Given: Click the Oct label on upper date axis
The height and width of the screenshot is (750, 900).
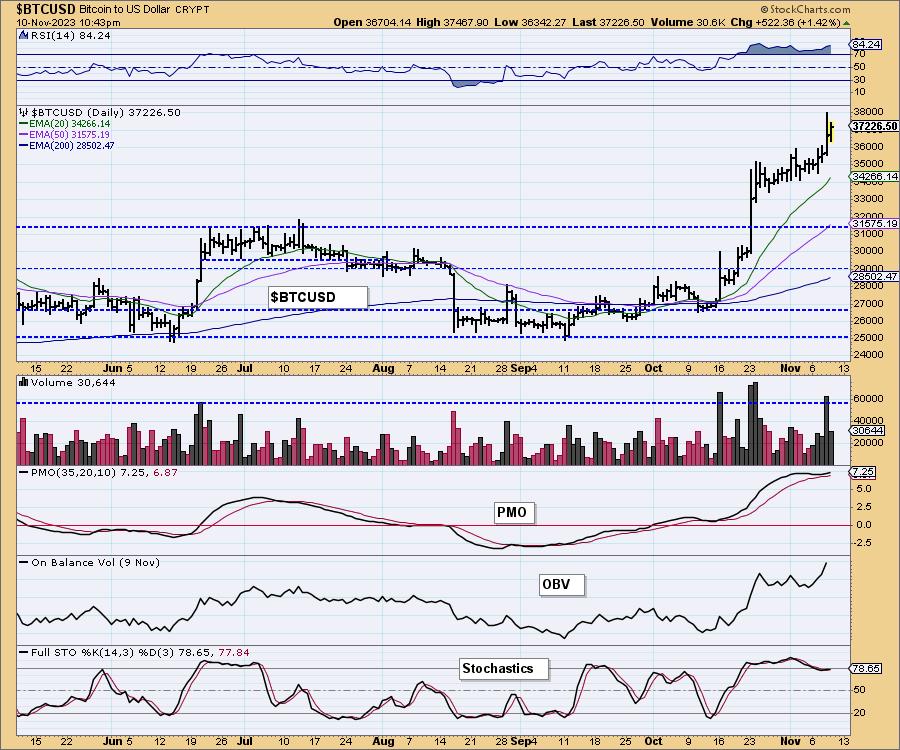Looking at the screenshot, I should point(653,368).
